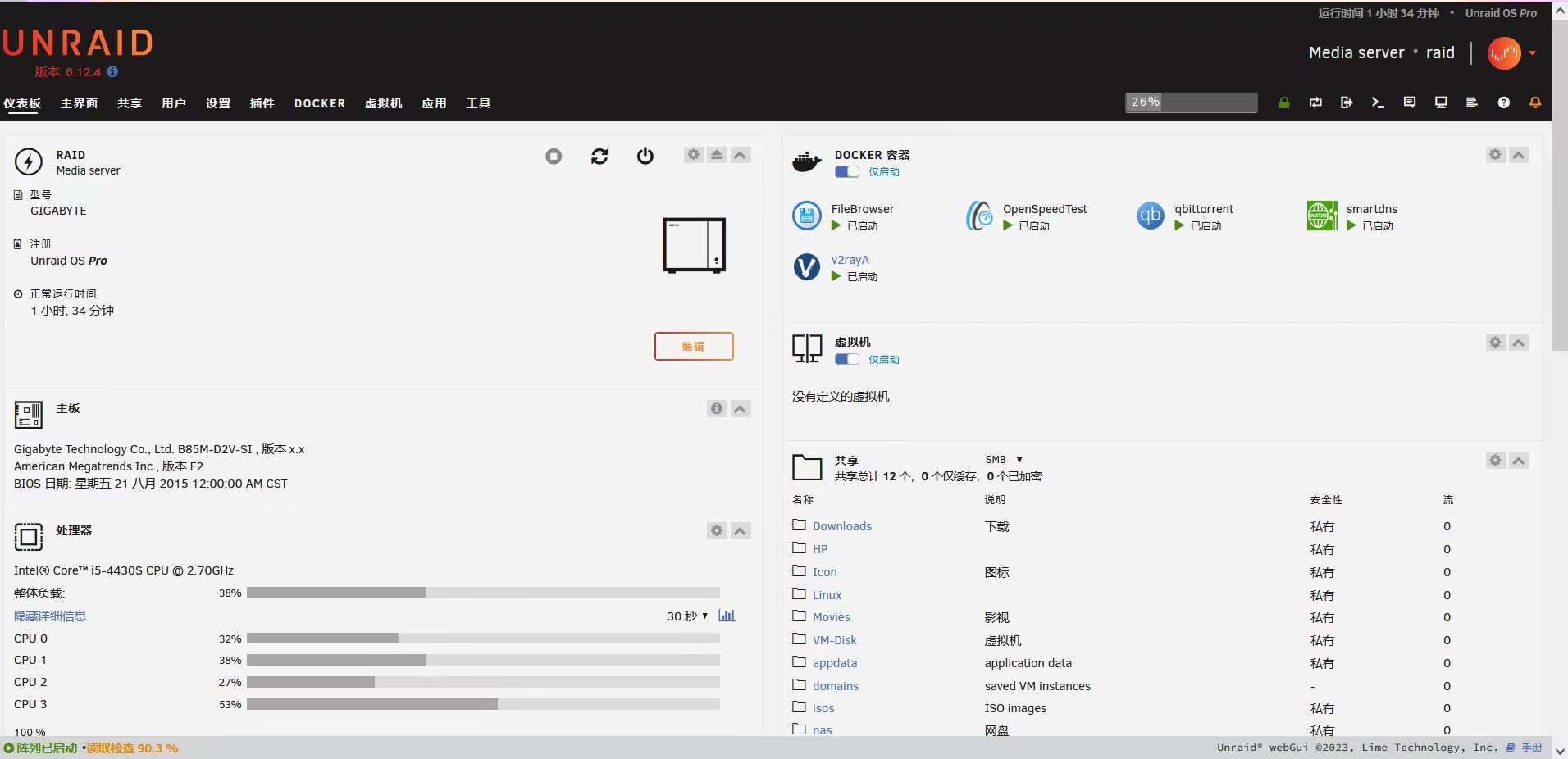Click the 26% usage progress bar
The height and width of the screenshot is (759, 1568).
click(x=1191, y=102)
